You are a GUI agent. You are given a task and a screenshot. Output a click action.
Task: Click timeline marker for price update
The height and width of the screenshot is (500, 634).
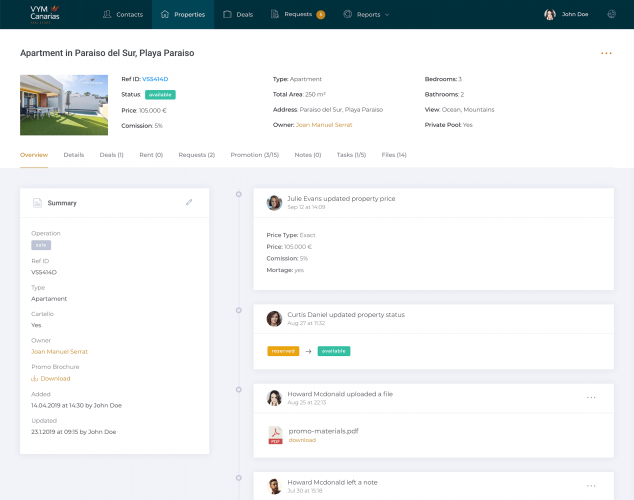pos(239,194)
